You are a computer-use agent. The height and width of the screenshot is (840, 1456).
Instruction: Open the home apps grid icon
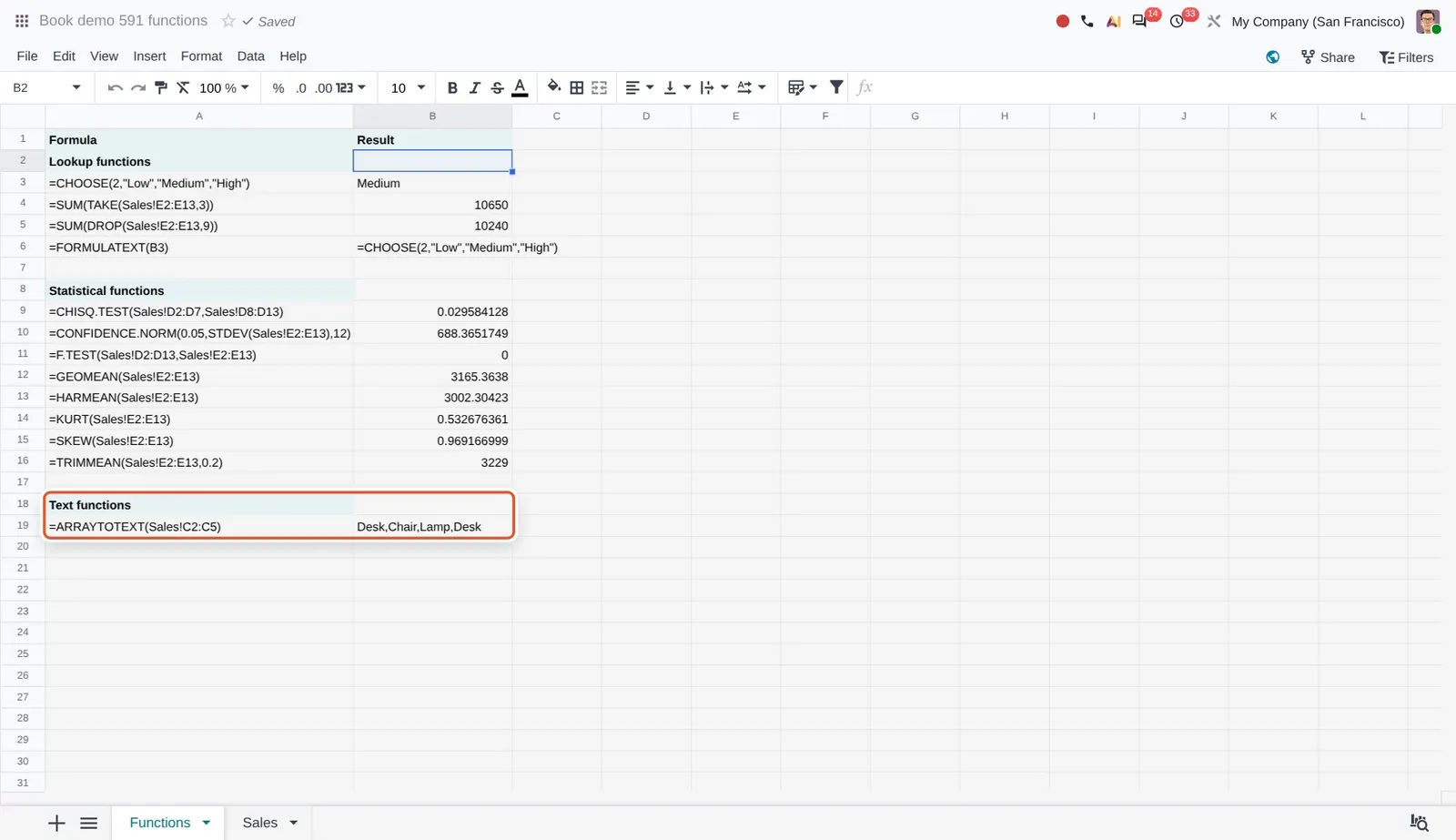coord(22,21)
